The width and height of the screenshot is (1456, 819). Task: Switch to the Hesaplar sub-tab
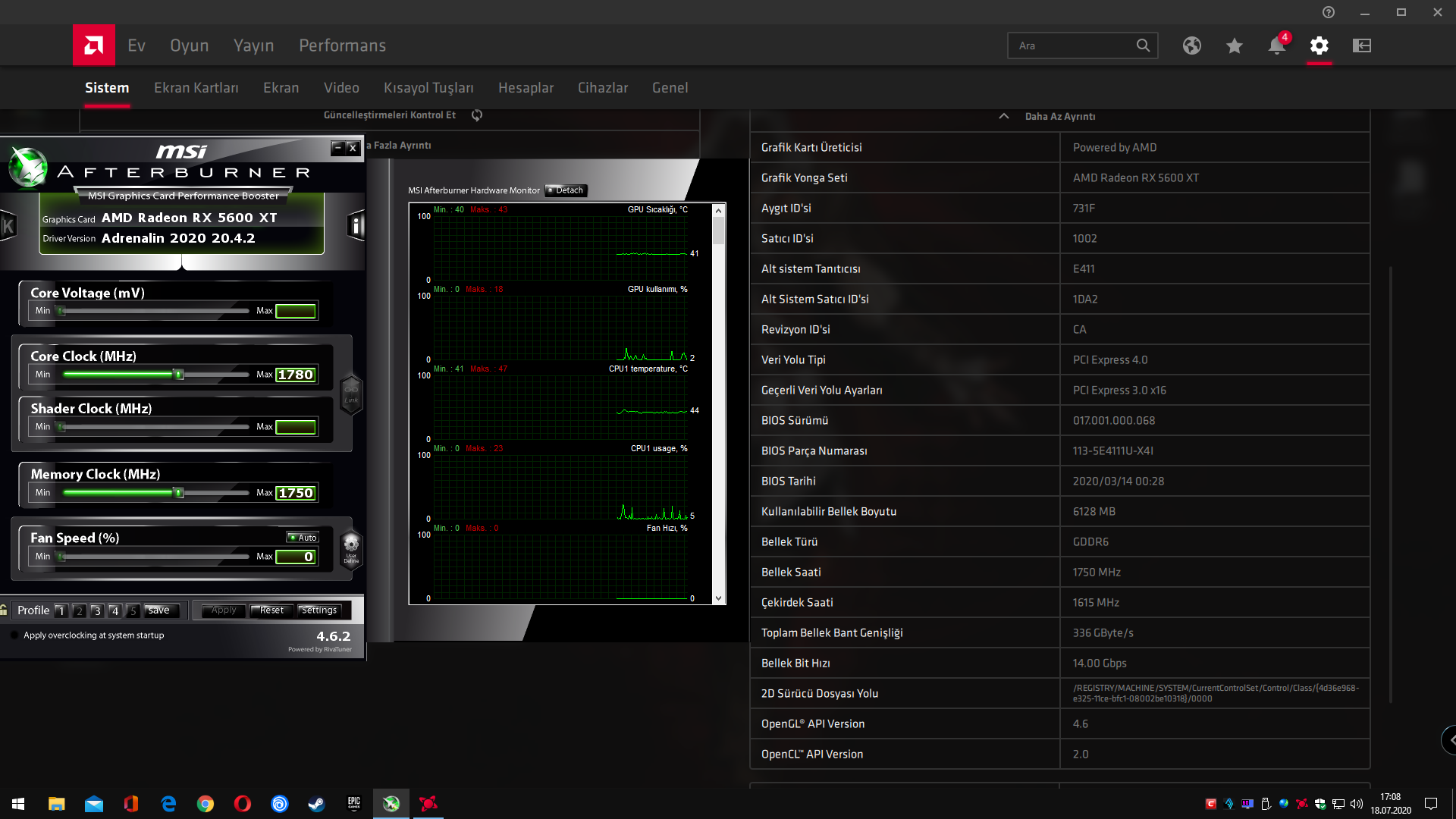(526, 88)
